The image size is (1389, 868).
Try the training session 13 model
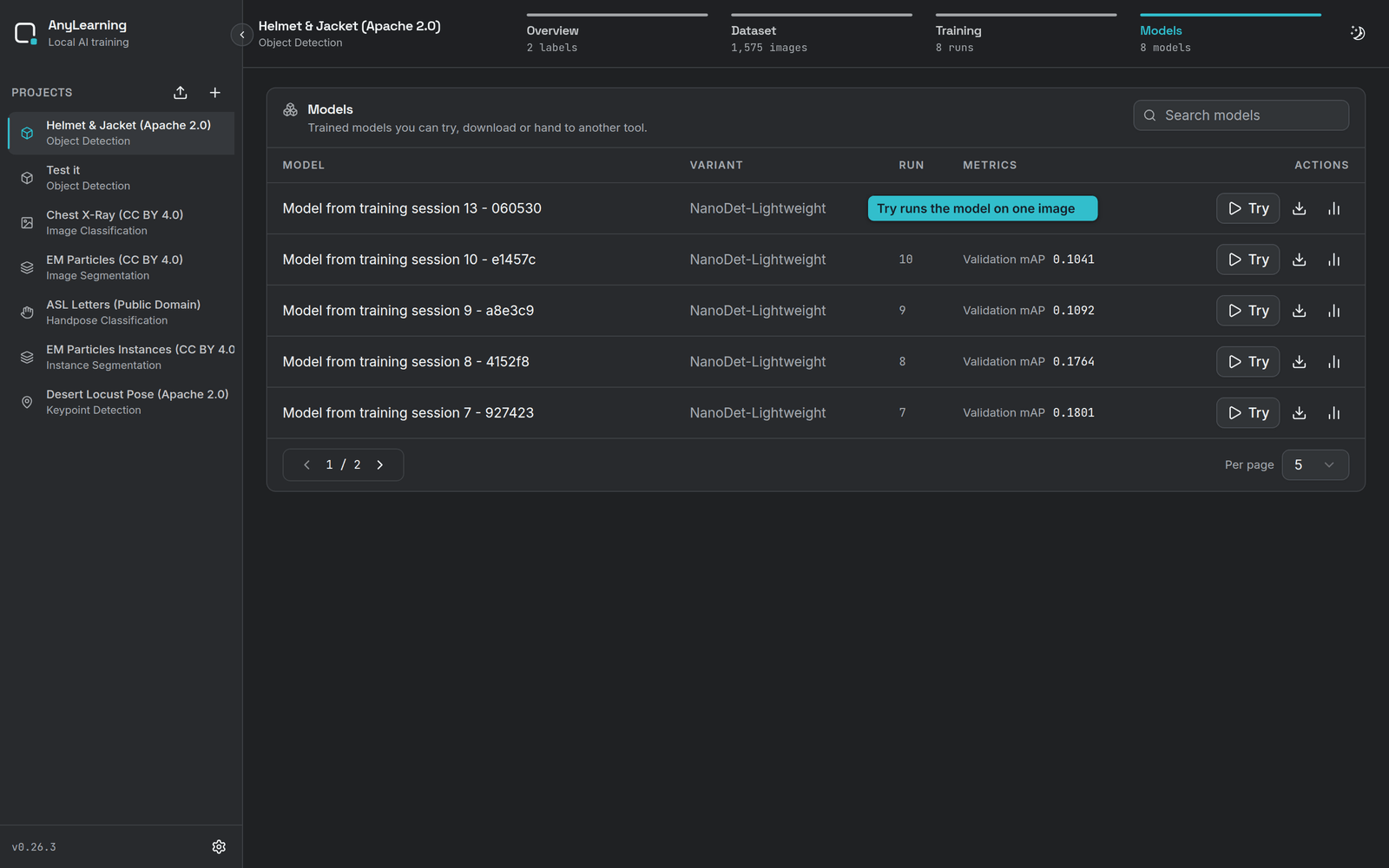tap(1247, 208)
